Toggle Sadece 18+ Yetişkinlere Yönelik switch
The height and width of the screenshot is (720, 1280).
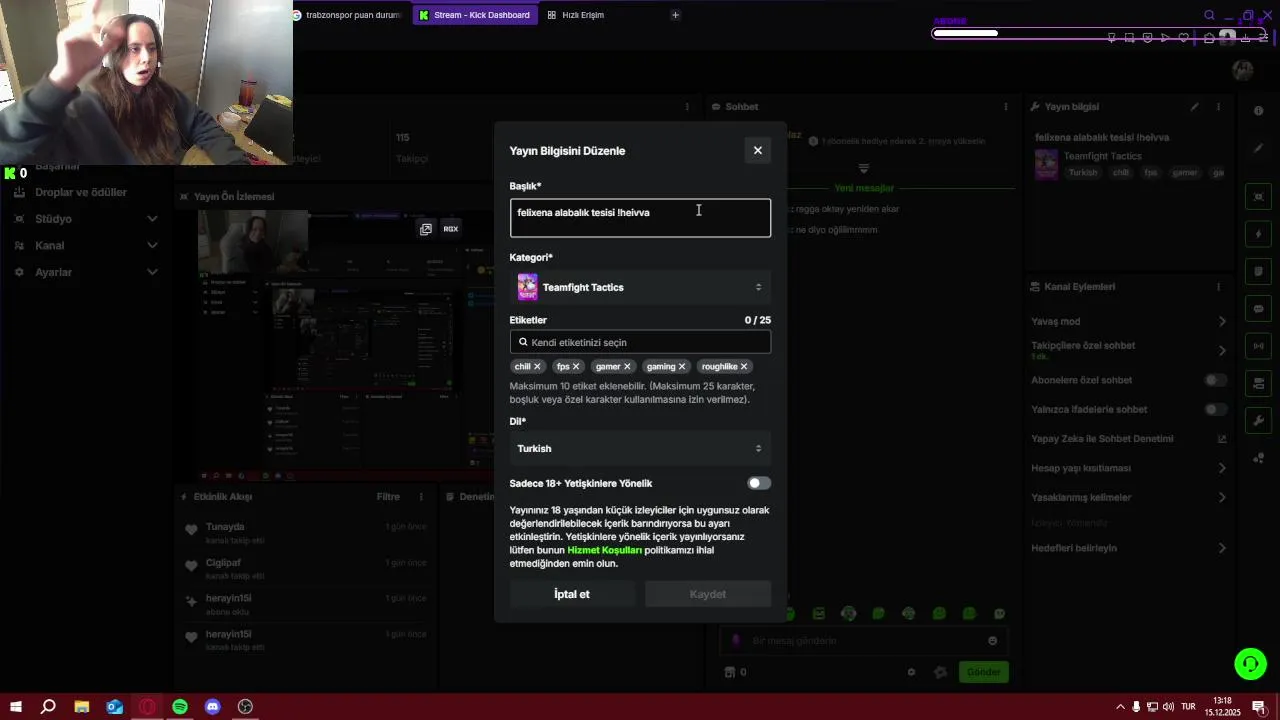coord(759,483)
